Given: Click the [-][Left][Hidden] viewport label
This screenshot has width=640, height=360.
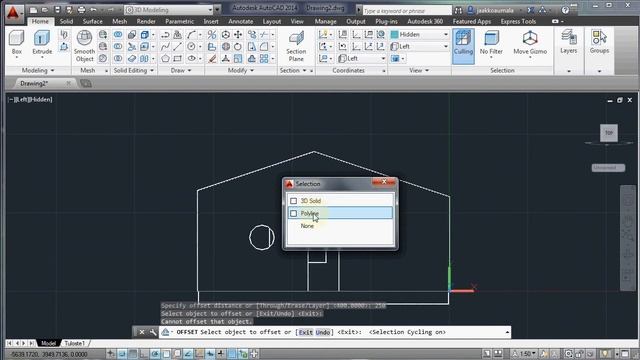Looking at the screenshot, I should click(x=30, y=100).
